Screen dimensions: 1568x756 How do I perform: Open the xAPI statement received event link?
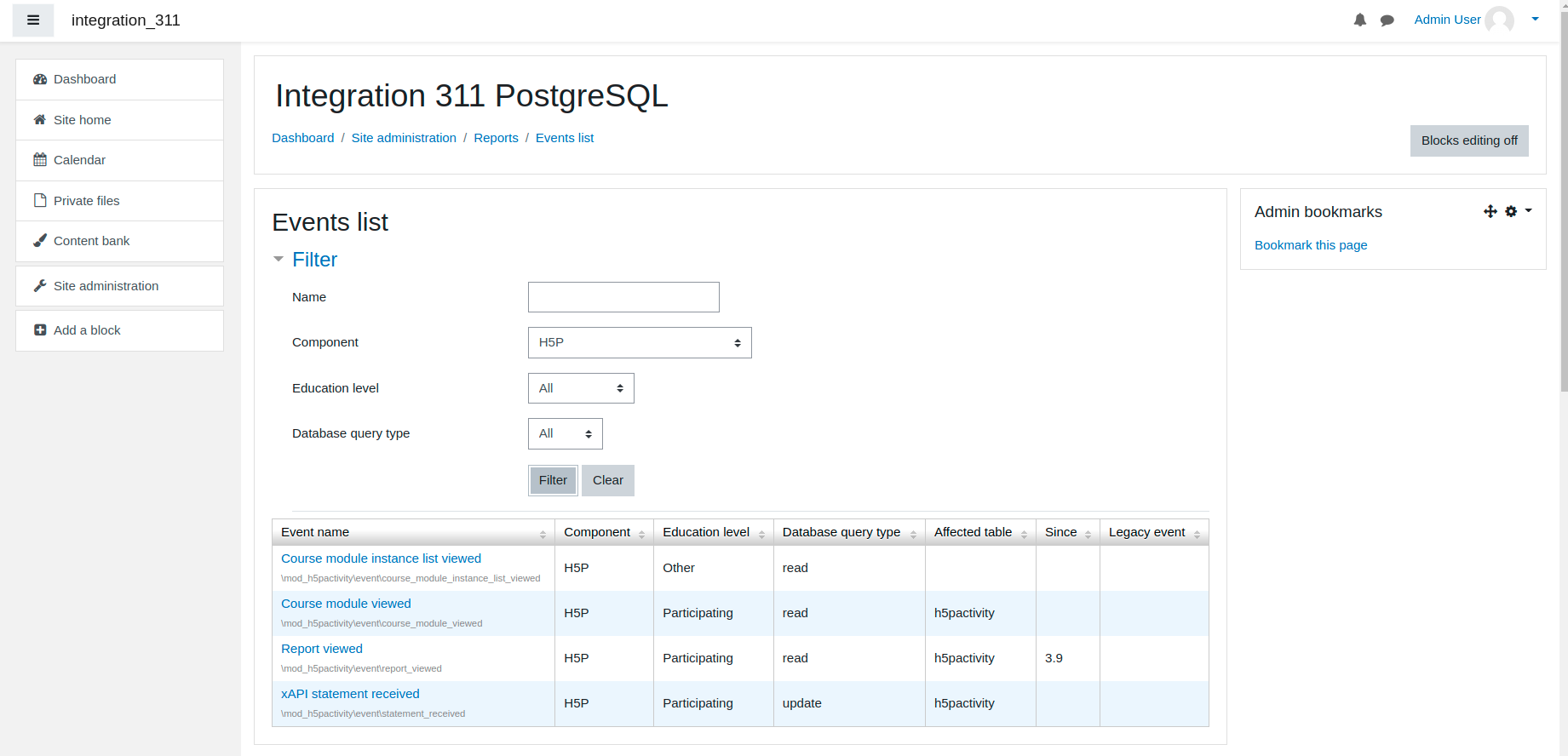click(x=350, y=694)
